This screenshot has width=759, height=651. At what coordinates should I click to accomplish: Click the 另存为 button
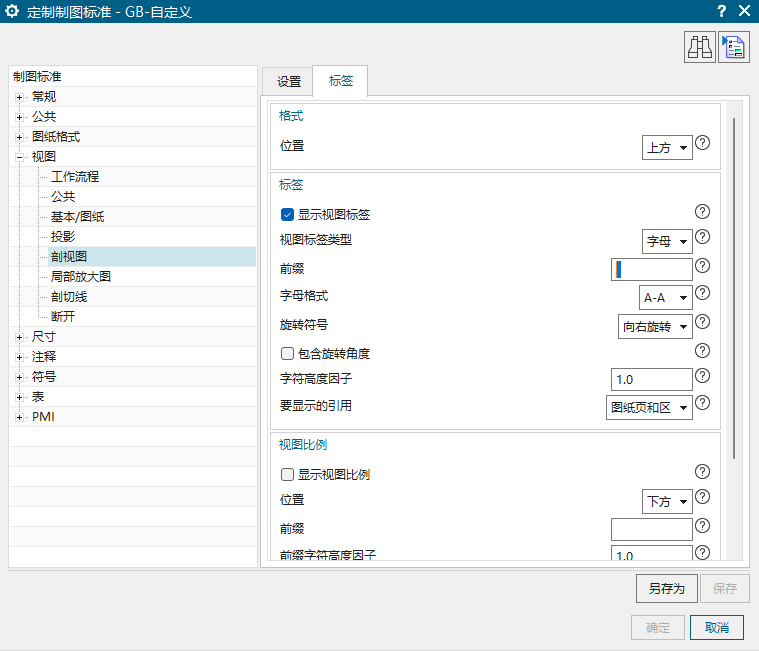point(667,589)
